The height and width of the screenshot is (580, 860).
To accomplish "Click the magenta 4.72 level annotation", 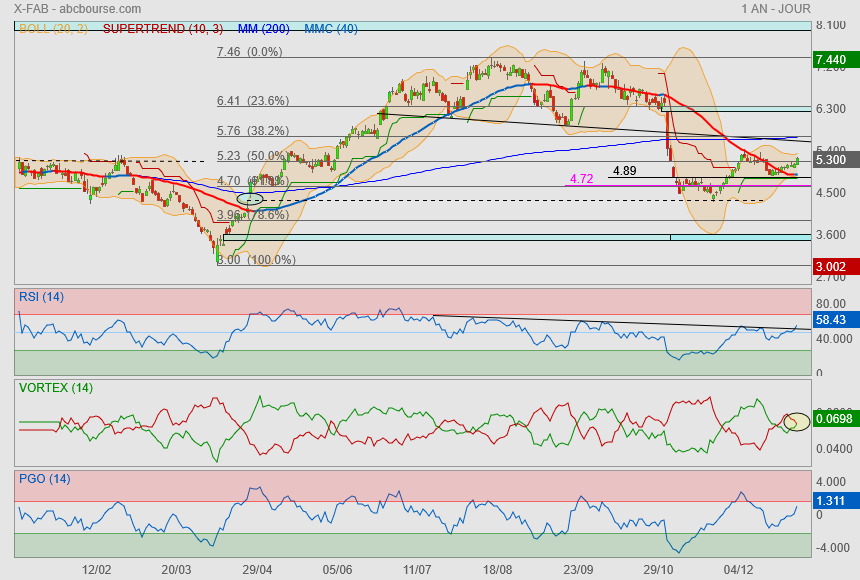I will point(581,179).
